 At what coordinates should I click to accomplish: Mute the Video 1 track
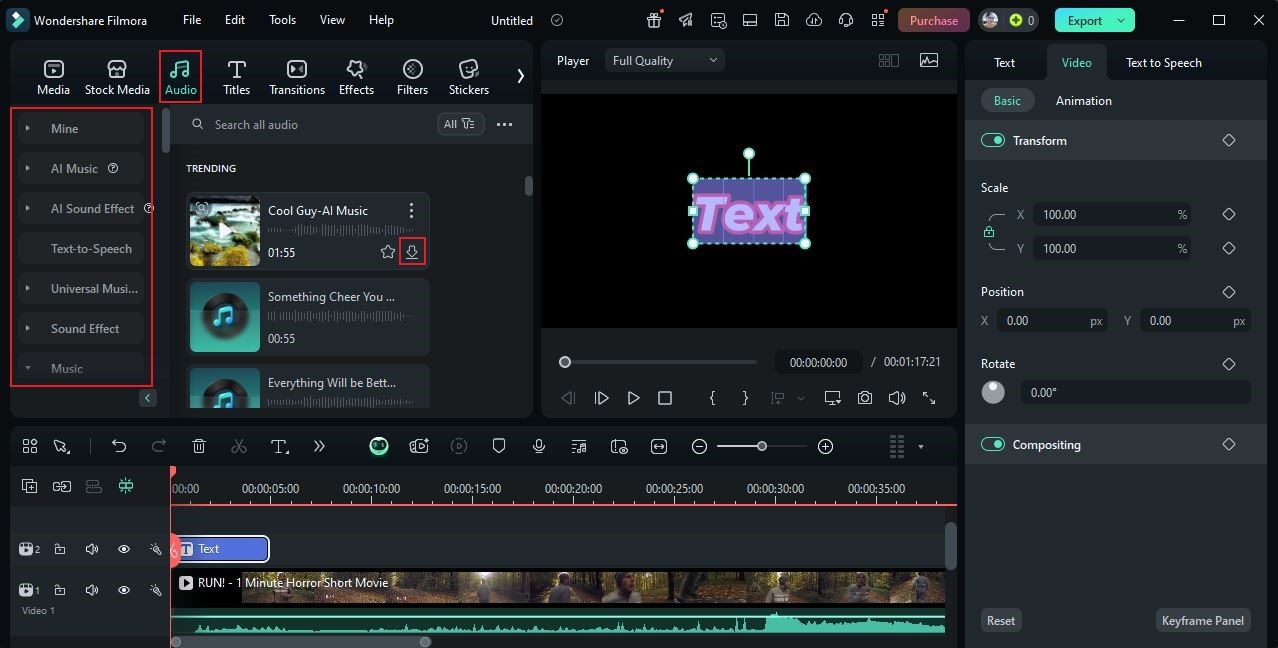coord(92,590)
